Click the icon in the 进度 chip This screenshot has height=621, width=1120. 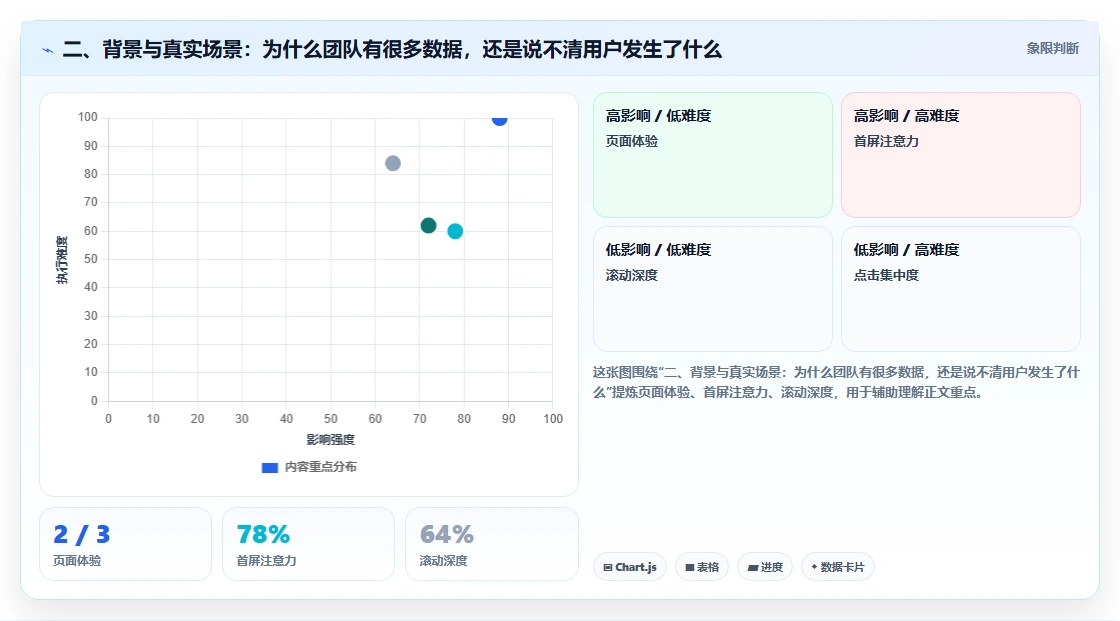point(753,567)
